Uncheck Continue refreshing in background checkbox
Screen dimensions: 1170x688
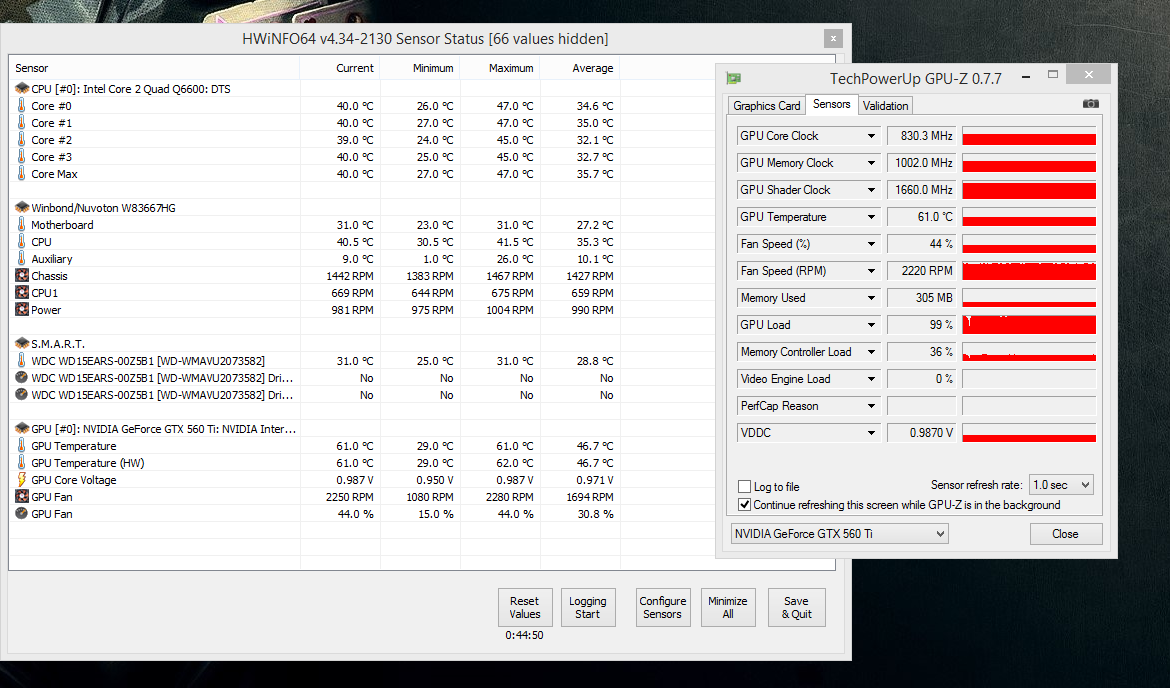pos(744,504)
